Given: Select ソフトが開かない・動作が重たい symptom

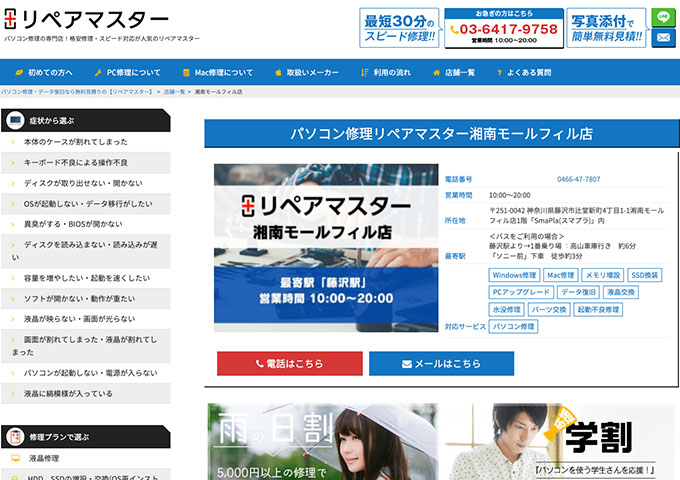Looking at the screenshot, I should (x=85, y=299).
